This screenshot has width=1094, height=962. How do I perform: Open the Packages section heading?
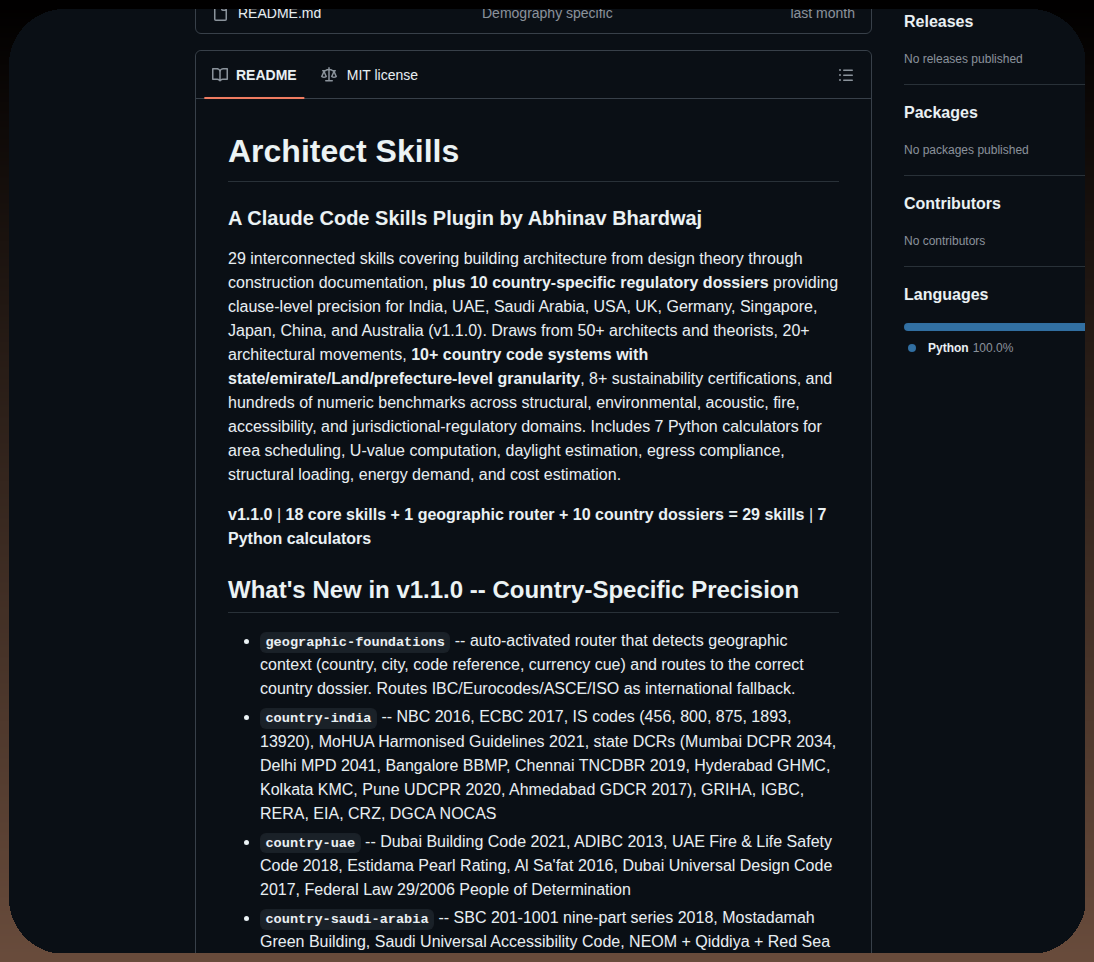941,112
